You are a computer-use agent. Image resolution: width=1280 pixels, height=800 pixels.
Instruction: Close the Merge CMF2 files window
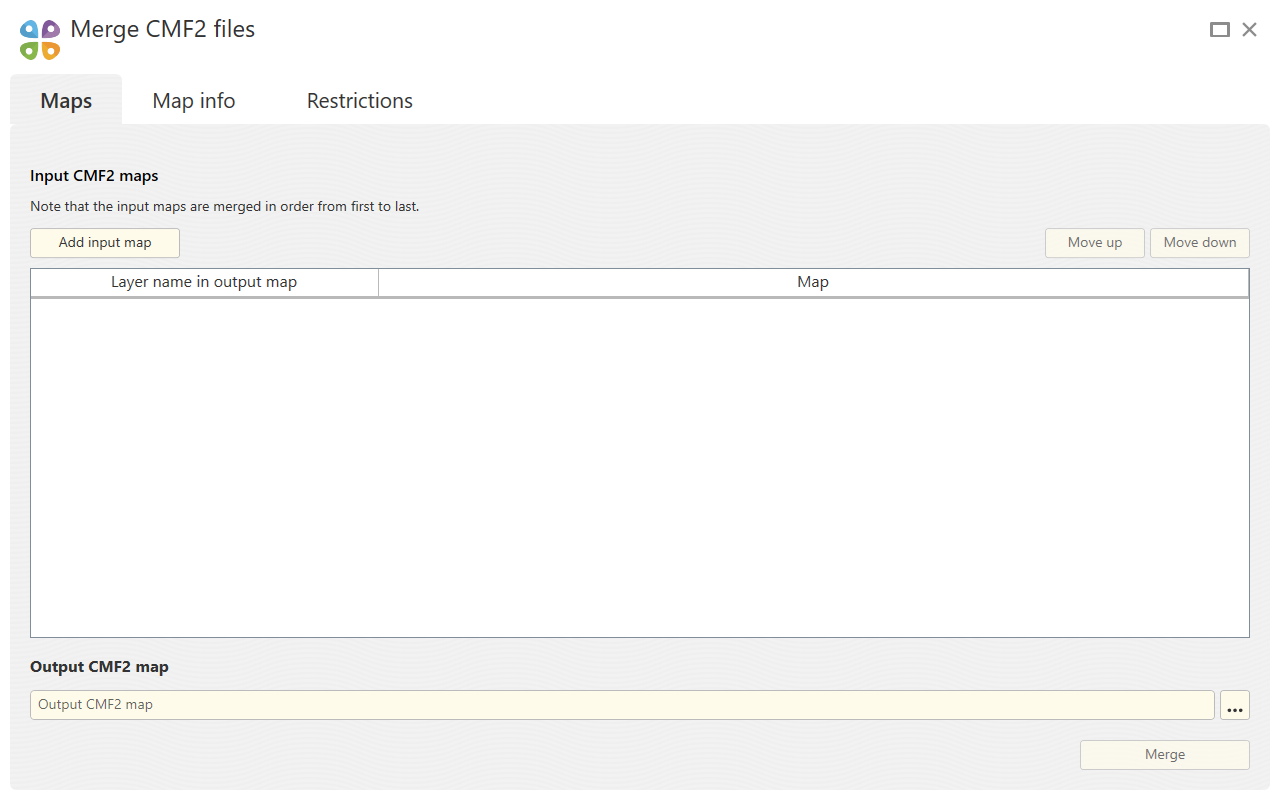click(x=1250, y=30)
